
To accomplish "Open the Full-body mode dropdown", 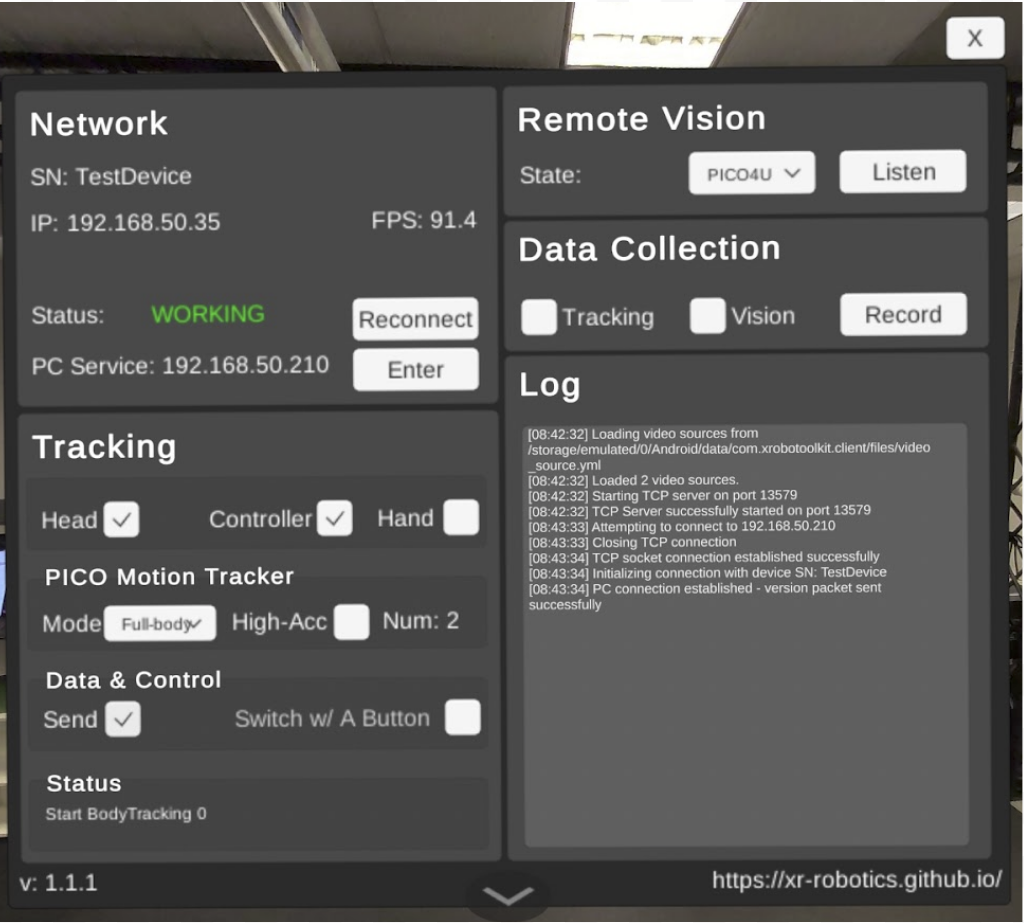I will click(x=160, y=624).
